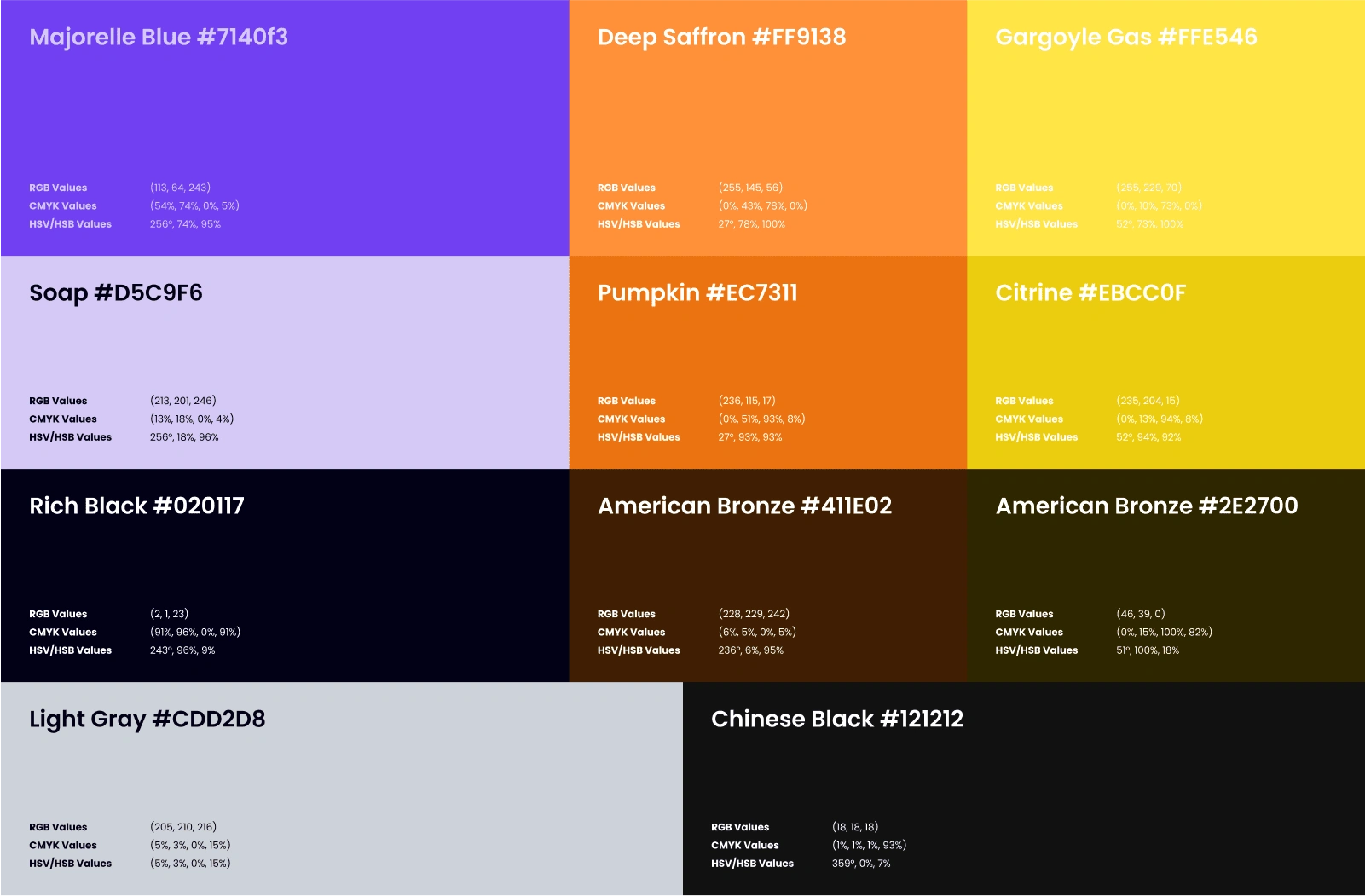Click the title 'Majorelle Blue #7140f3'
1365x896 pixels.
(x=159, y=37)
